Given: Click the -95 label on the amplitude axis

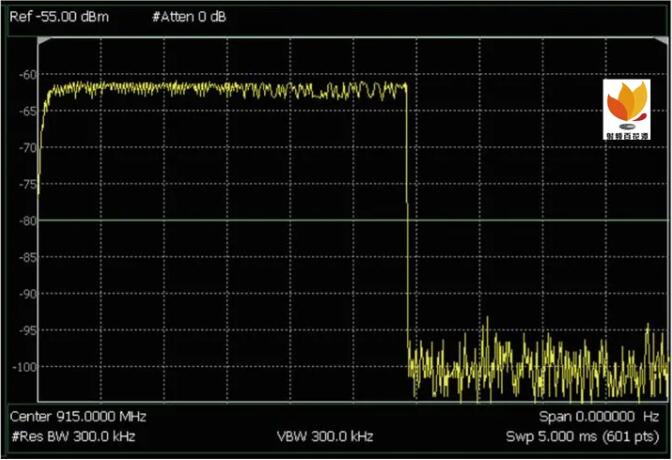Looking at the screenshot, I should click(26, 330).
